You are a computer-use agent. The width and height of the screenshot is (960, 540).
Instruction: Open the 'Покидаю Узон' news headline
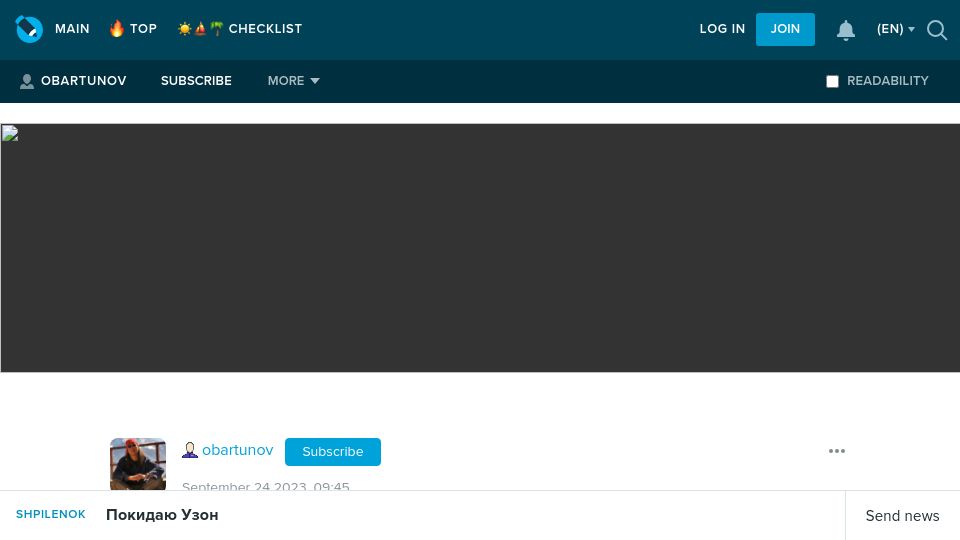(x=162, y=515)
